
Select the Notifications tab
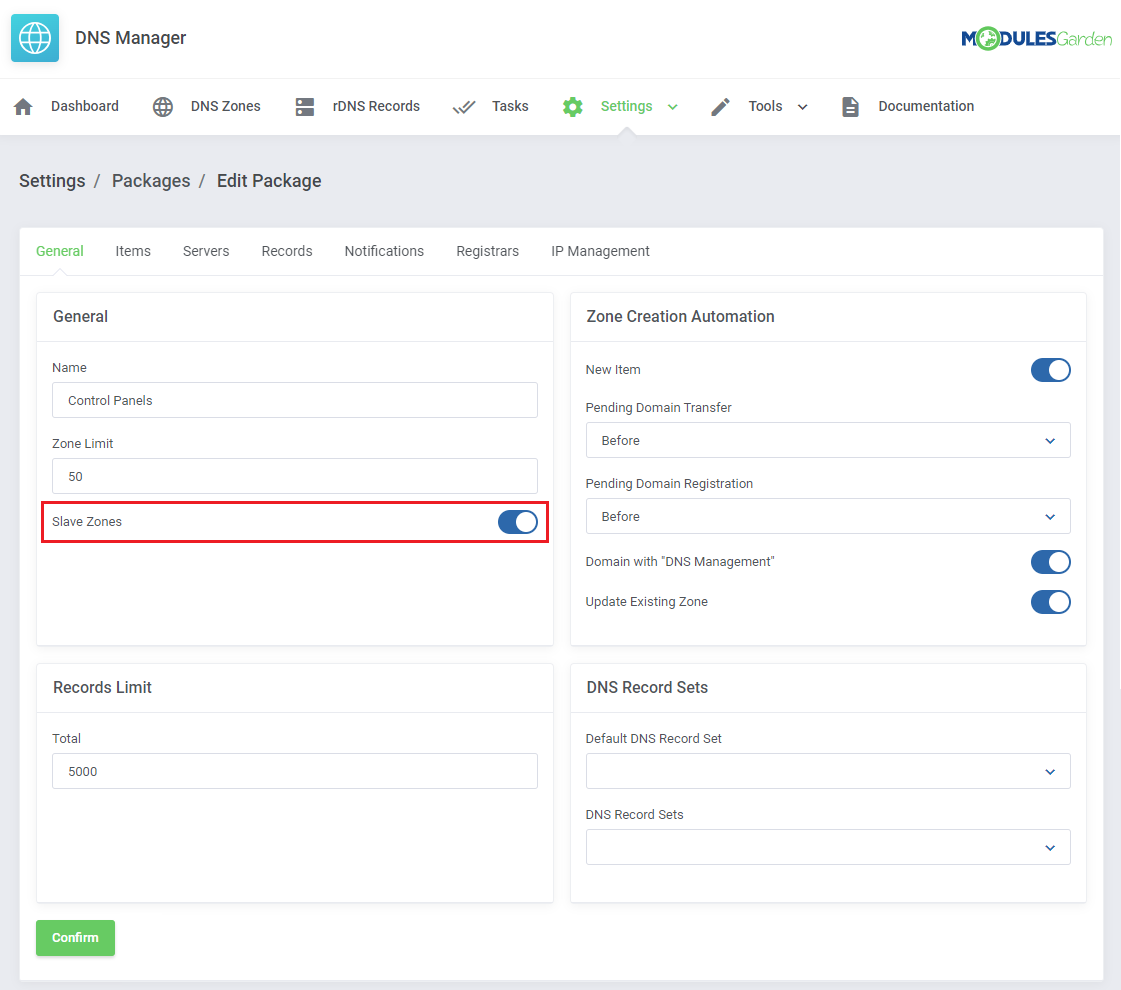384,251
